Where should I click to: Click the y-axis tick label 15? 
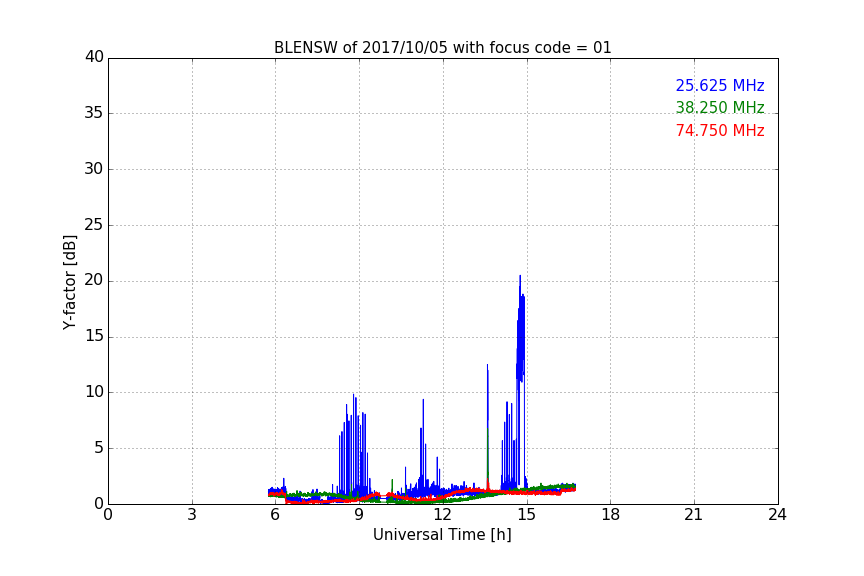coord(94,336)
